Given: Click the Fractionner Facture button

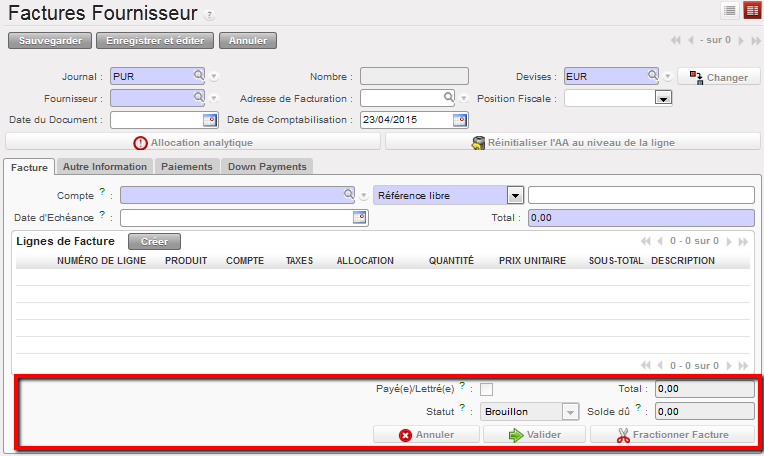Looking at the screenshot, I should [671, 435].
